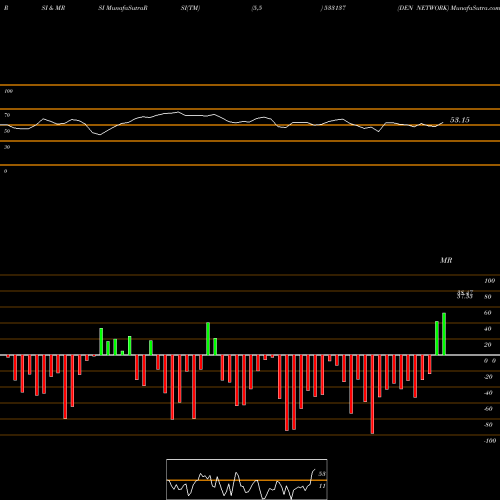Click the MR axis label '40'
The width and height of the screenshot is (500, 500).
487,329
